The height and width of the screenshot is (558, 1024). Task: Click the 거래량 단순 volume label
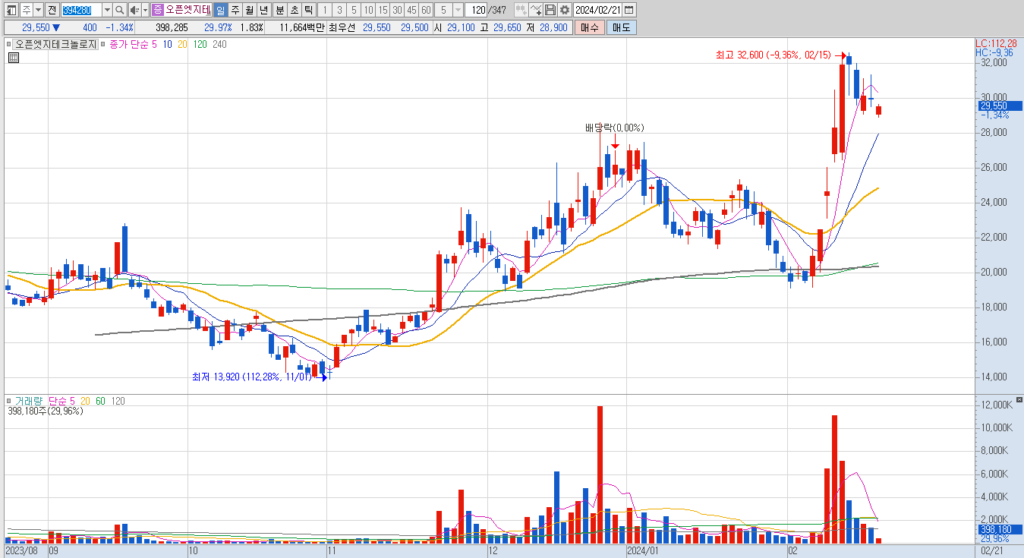(40, 401)
